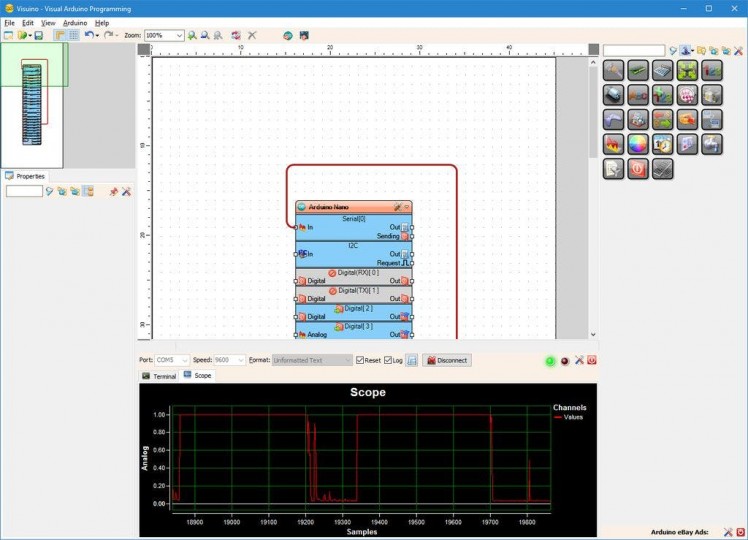Select the Date/Time clock palette category
Screen dimensions: 748x540
point(663,145)
